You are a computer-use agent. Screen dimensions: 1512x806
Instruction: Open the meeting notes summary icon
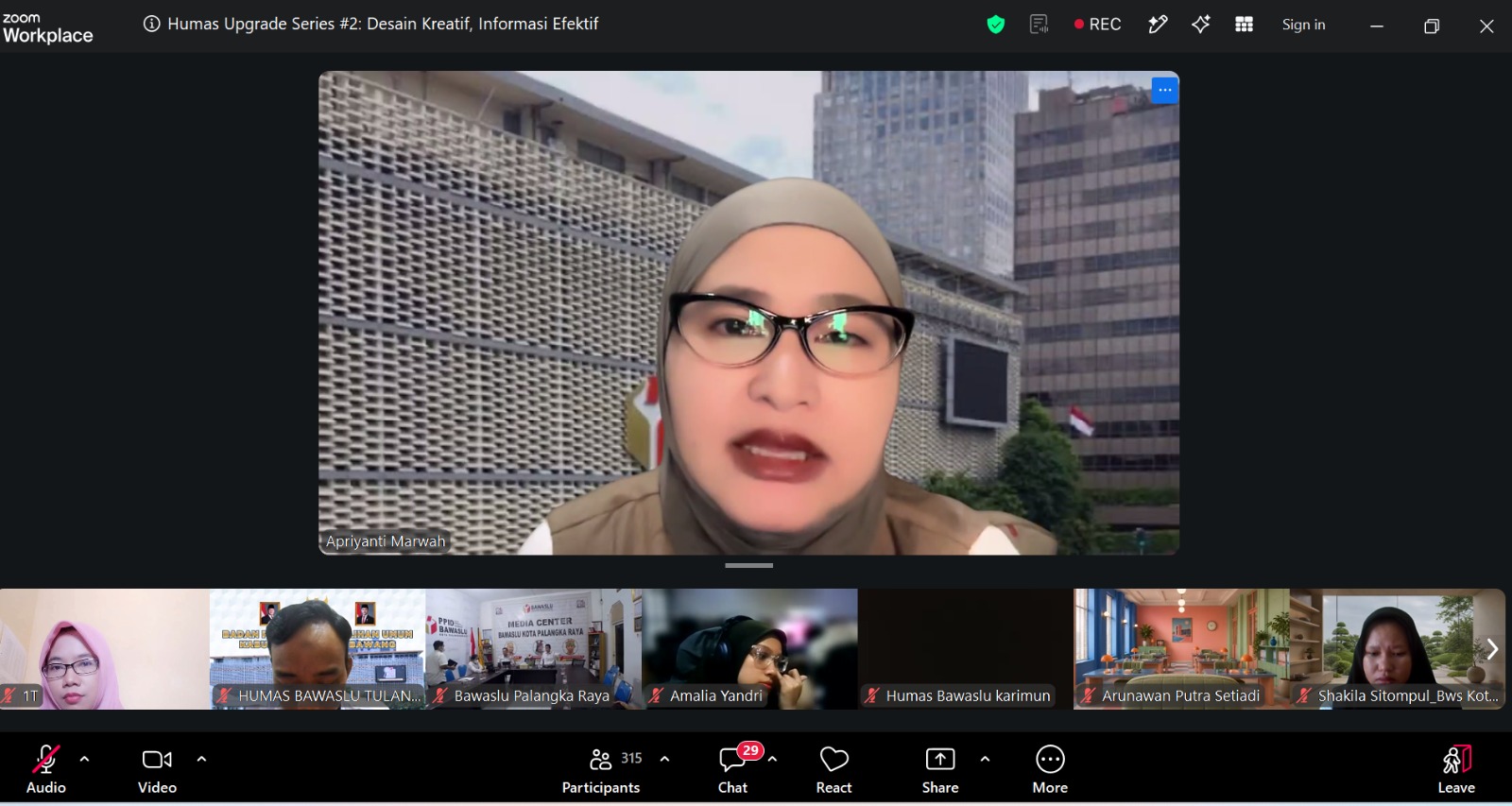(x=1039, y=26)
